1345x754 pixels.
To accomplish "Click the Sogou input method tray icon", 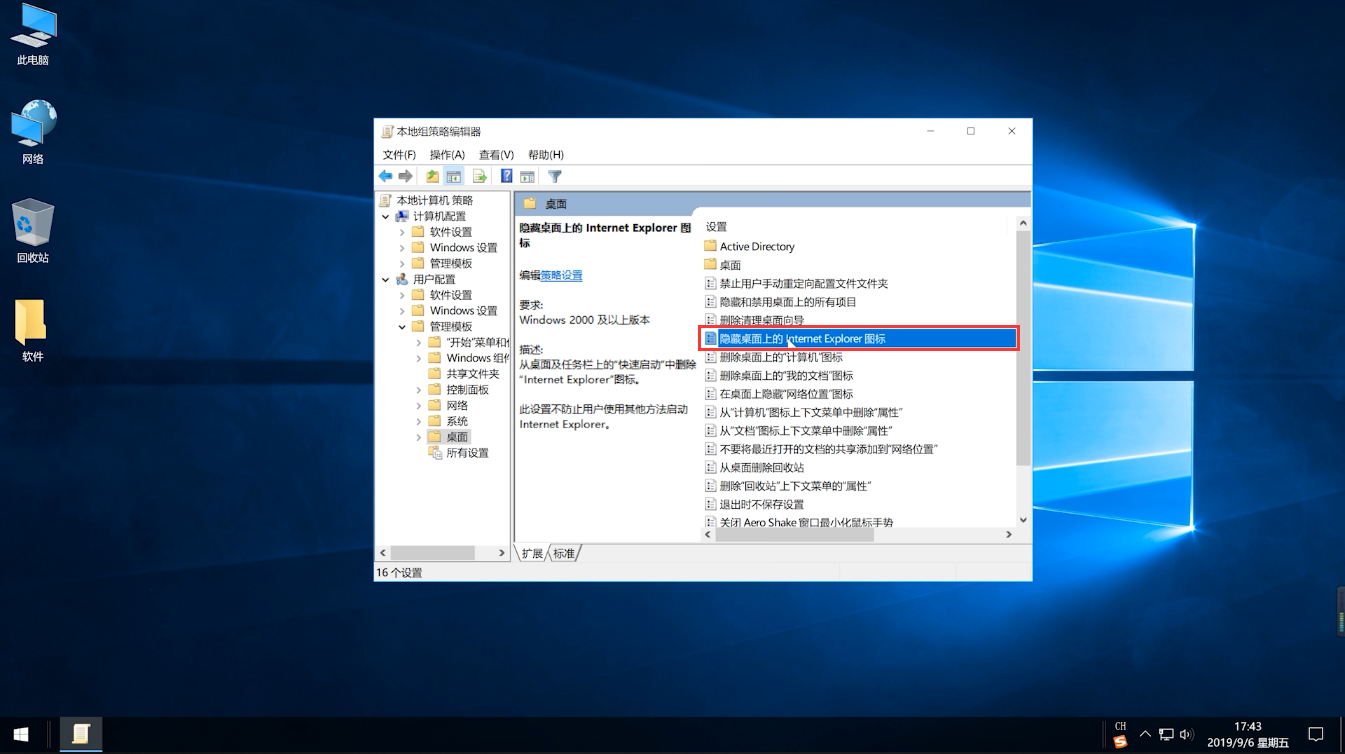I will click(1121, 742).
